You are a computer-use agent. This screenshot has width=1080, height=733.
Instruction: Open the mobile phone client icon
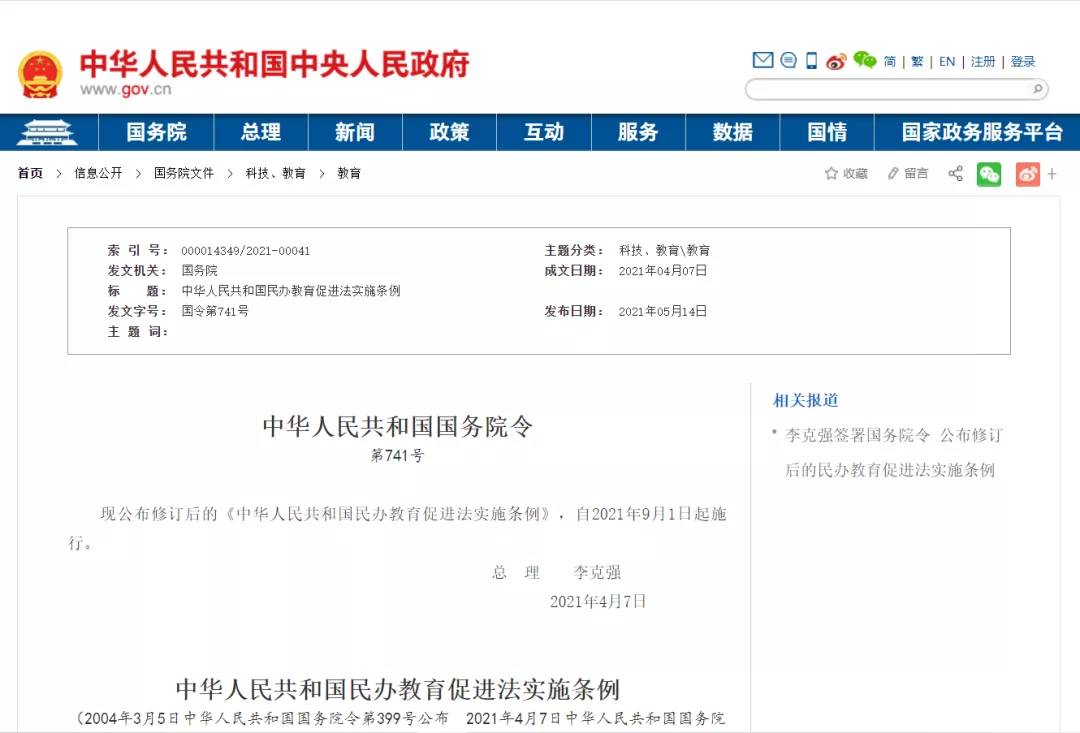coord(811,61)
